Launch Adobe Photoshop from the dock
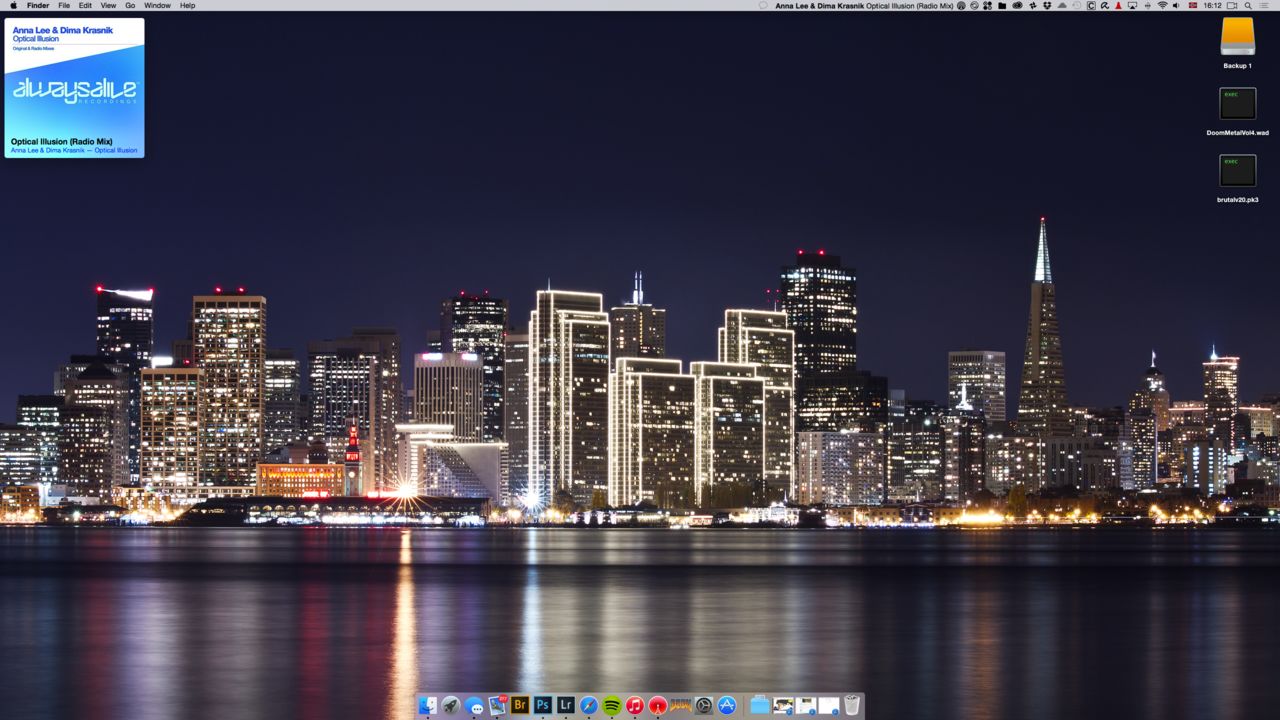Viewport: 1280px width, 720px height. pos(543,705)
